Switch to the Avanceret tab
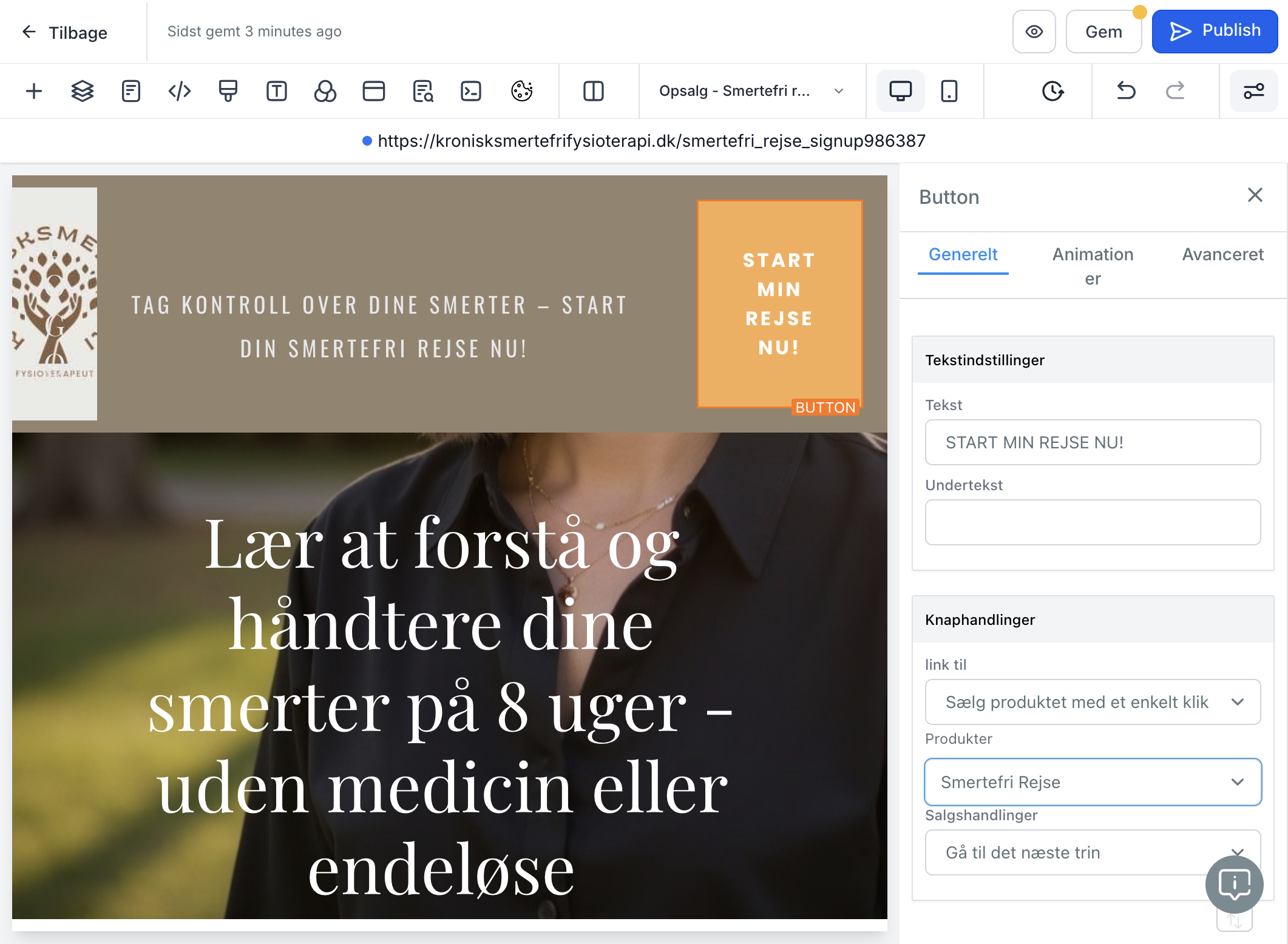 coord(1222,255)
